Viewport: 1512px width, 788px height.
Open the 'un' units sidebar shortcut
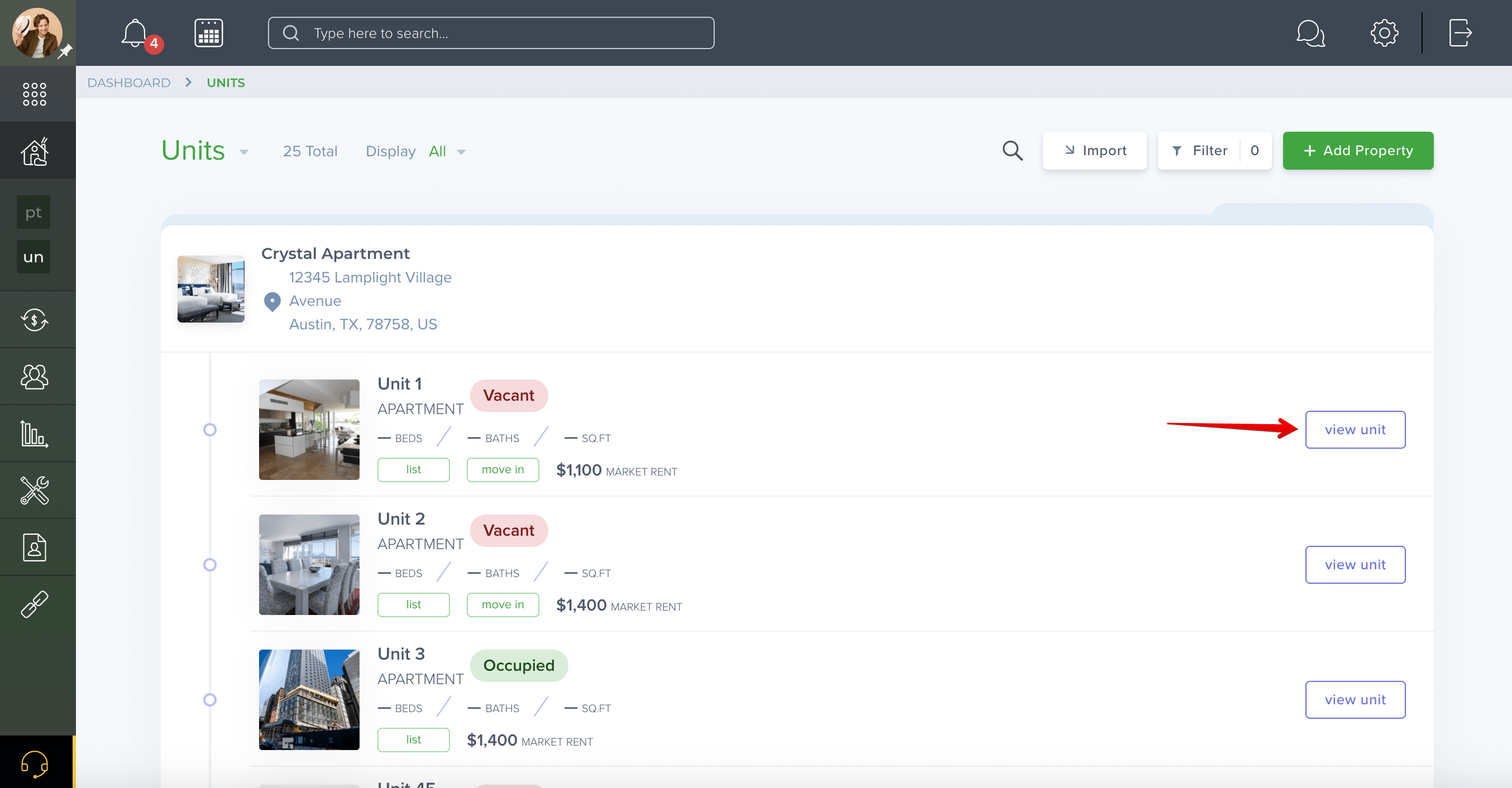click(x=34, y=256)
